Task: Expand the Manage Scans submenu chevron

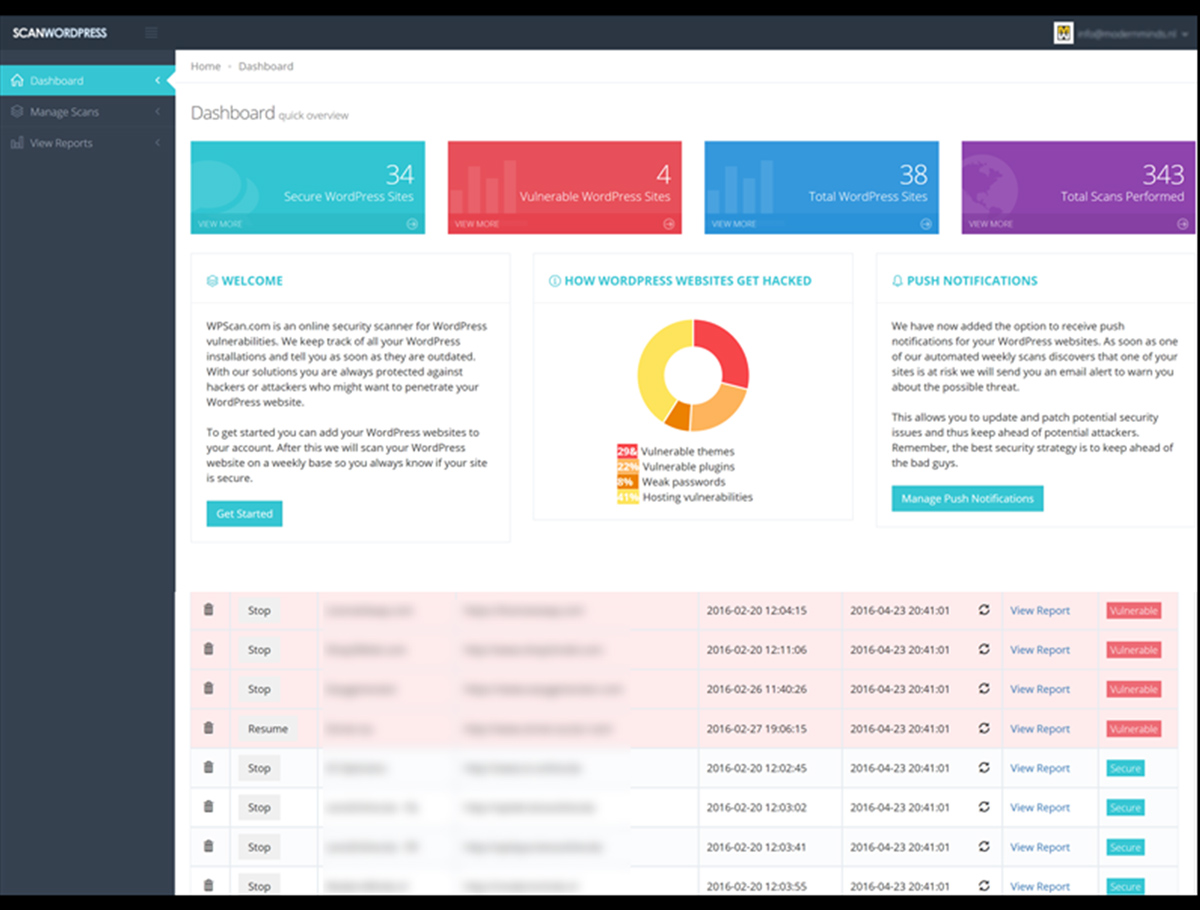Action: tap(157, 112)
